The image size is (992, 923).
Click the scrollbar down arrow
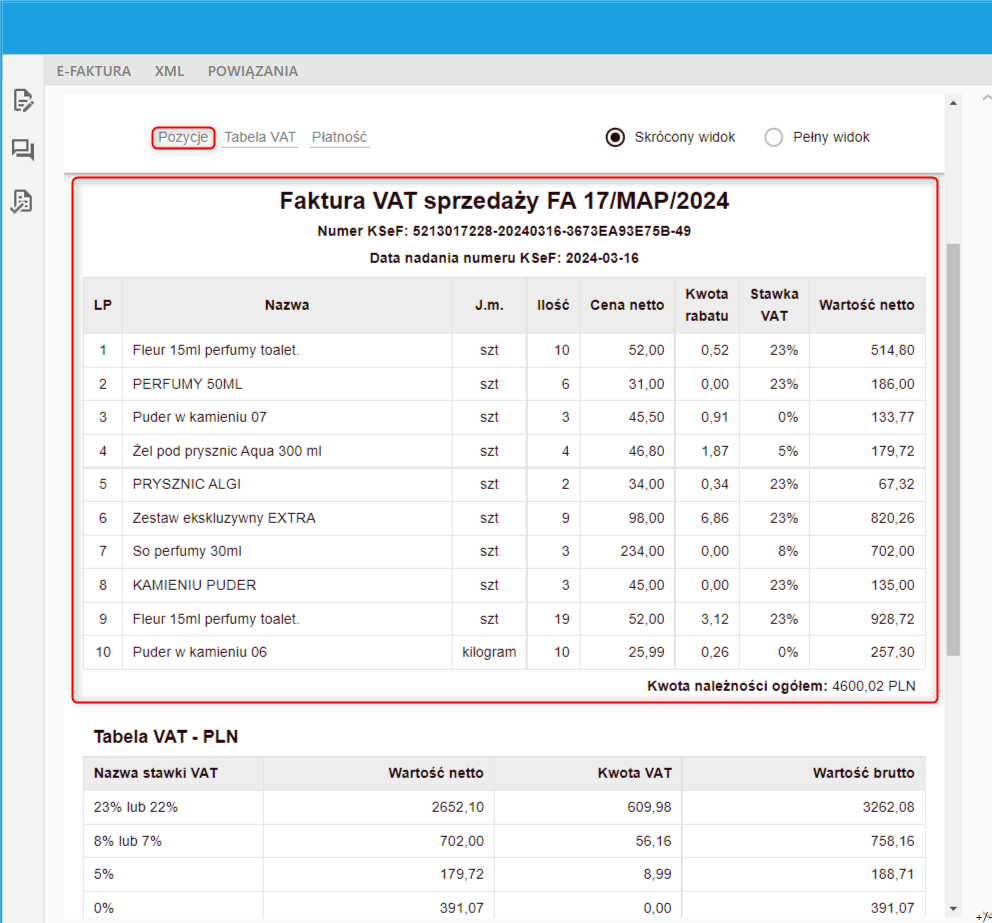coord(953,909)
